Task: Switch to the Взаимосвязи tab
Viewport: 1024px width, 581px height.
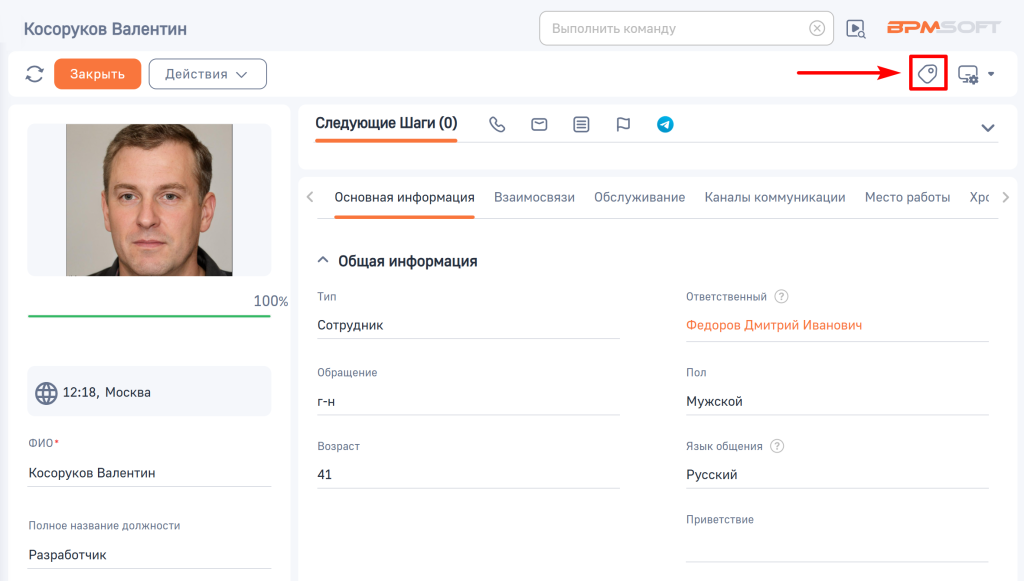Action: [534, 197]
